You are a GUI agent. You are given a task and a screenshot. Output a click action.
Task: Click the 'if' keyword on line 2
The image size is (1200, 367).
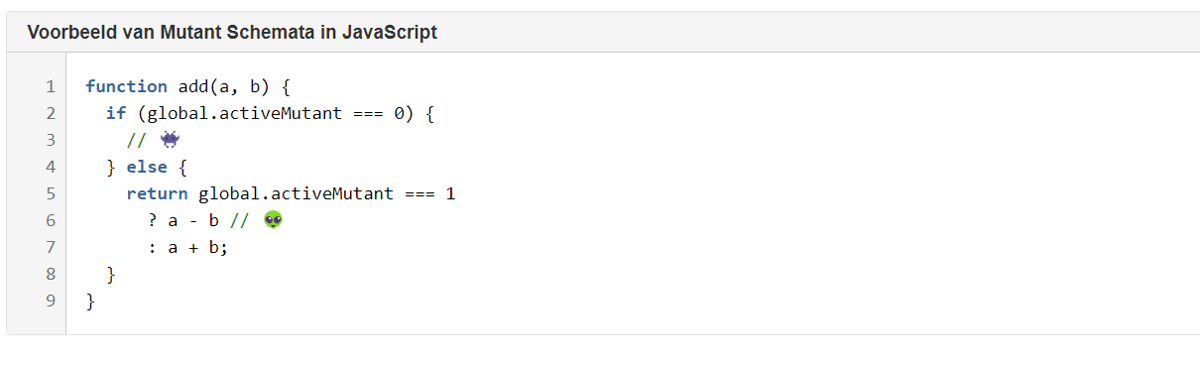tap(116, 114)
